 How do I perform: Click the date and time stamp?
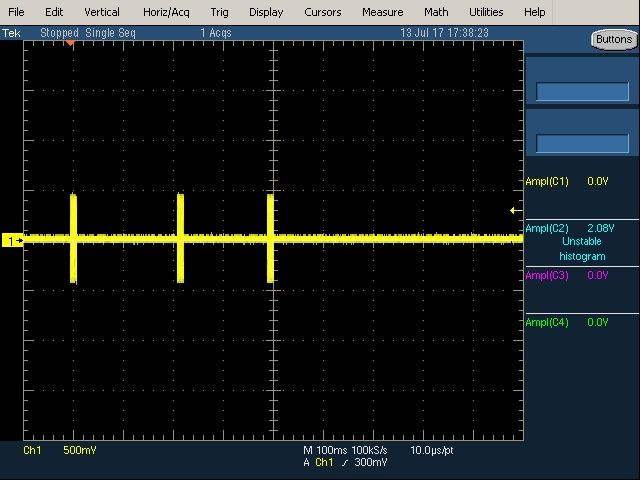(x=444, y=33)
